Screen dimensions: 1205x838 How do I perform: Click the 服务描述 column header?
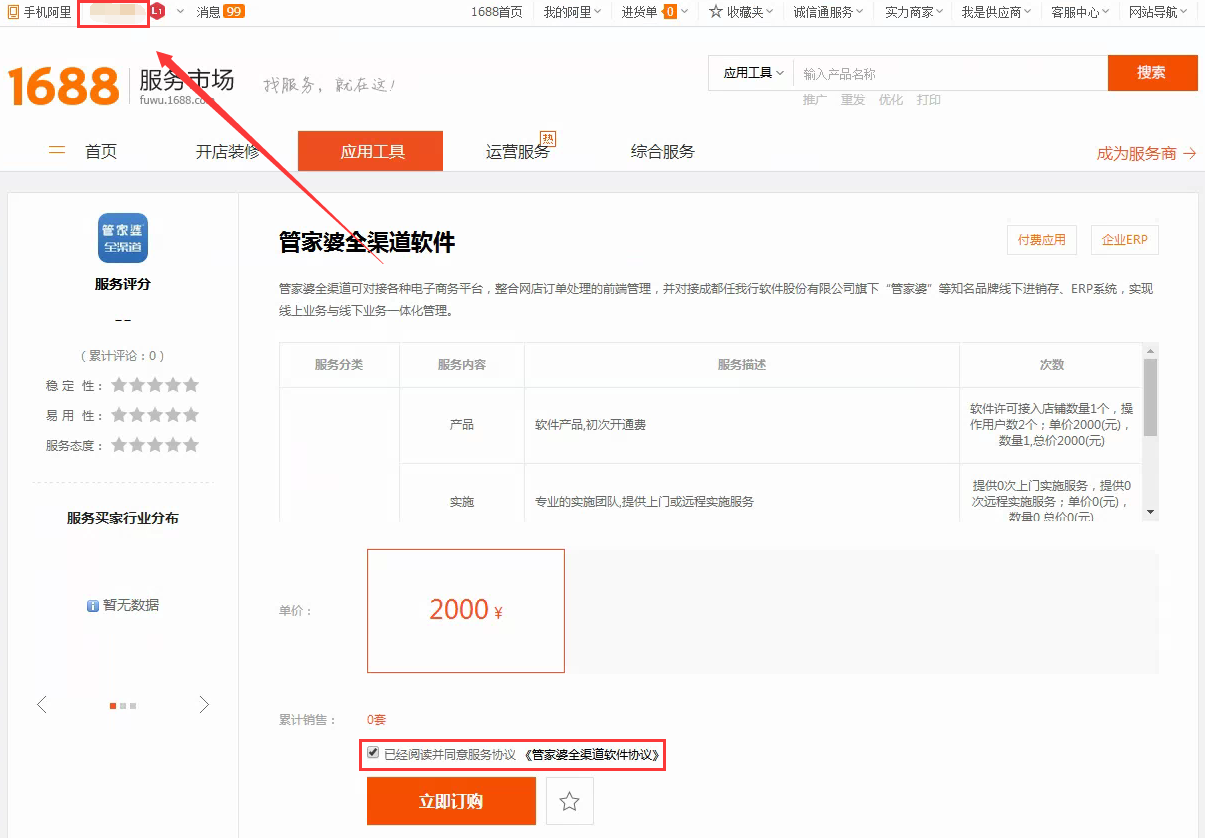(x=742, y=365)
